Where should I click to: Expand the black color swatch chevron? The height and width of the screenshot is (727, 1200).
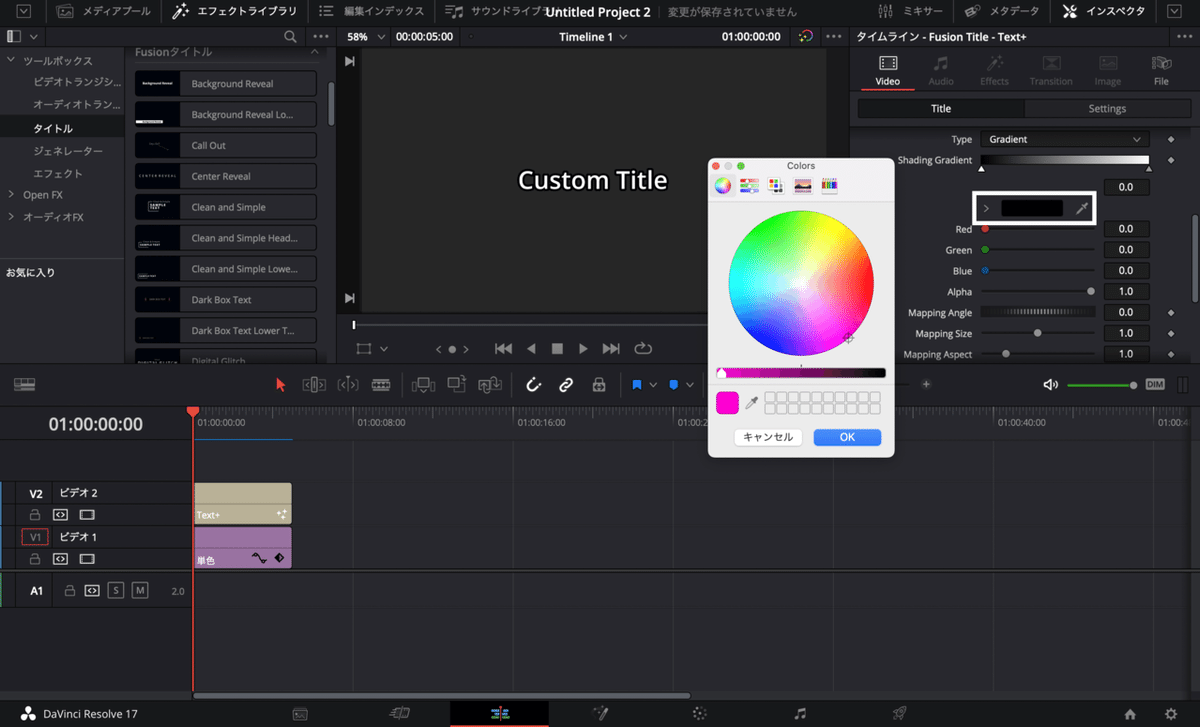coord(986,209)
